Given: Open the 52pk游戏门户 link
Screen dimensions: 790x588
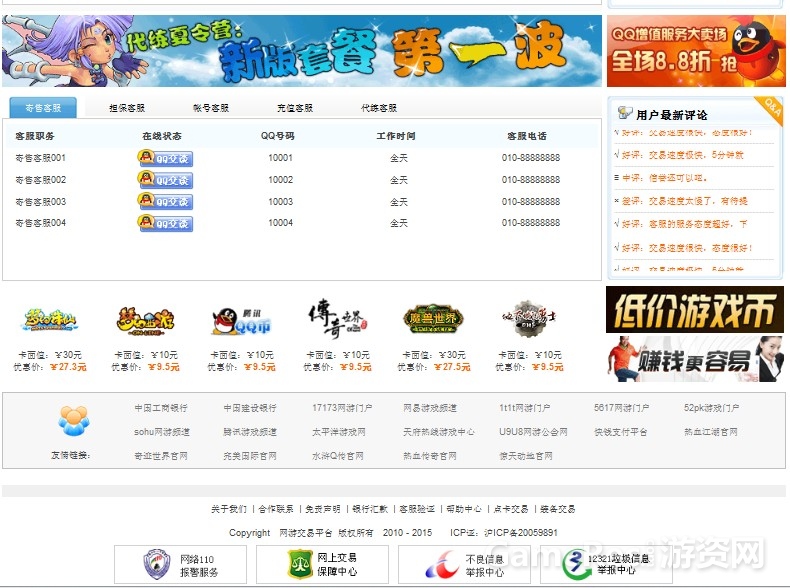Looking at the screenshot, I should coord(711,408).
